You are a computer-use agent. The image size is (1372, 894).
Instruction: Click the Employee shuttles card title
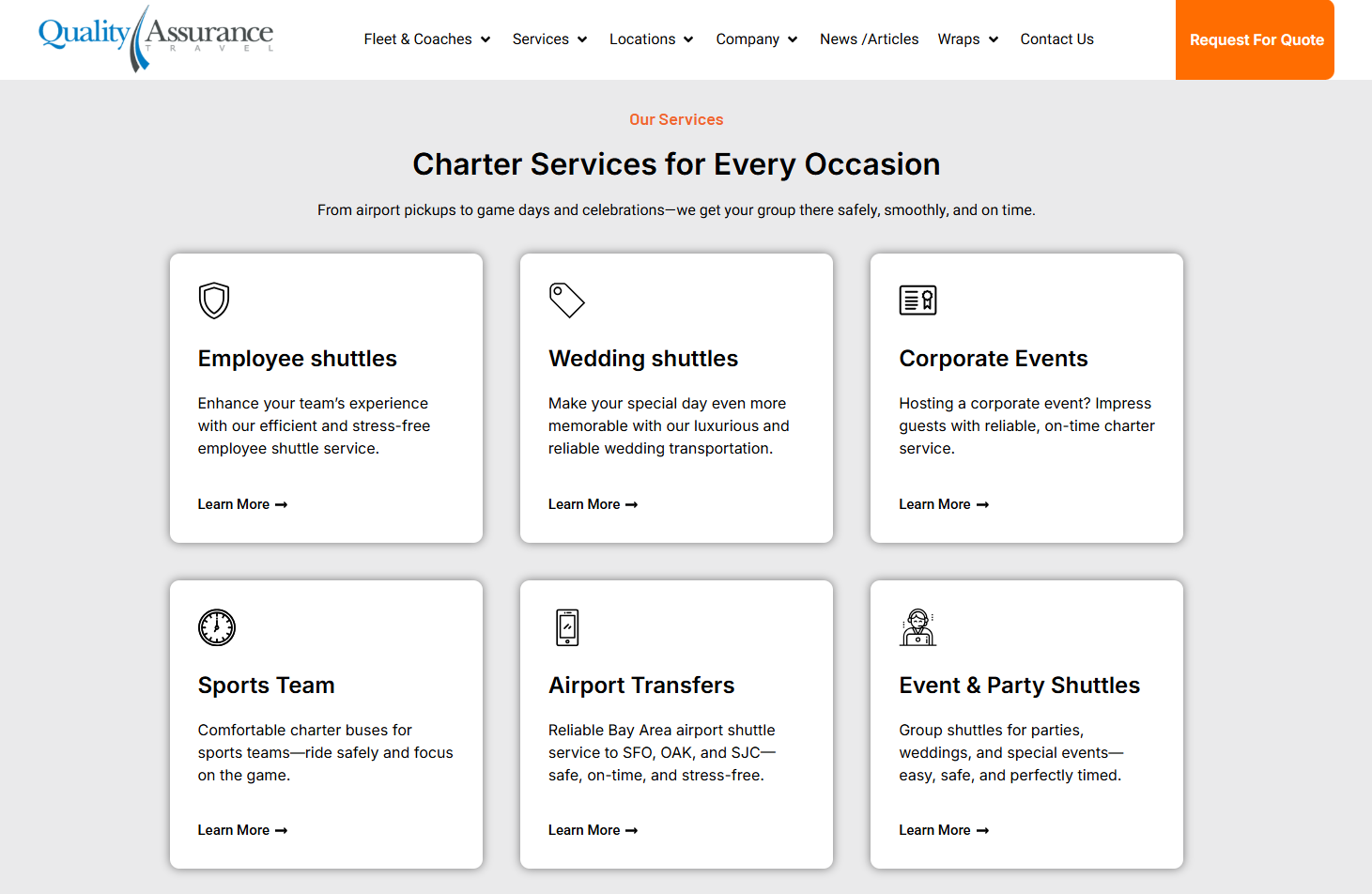298,359
